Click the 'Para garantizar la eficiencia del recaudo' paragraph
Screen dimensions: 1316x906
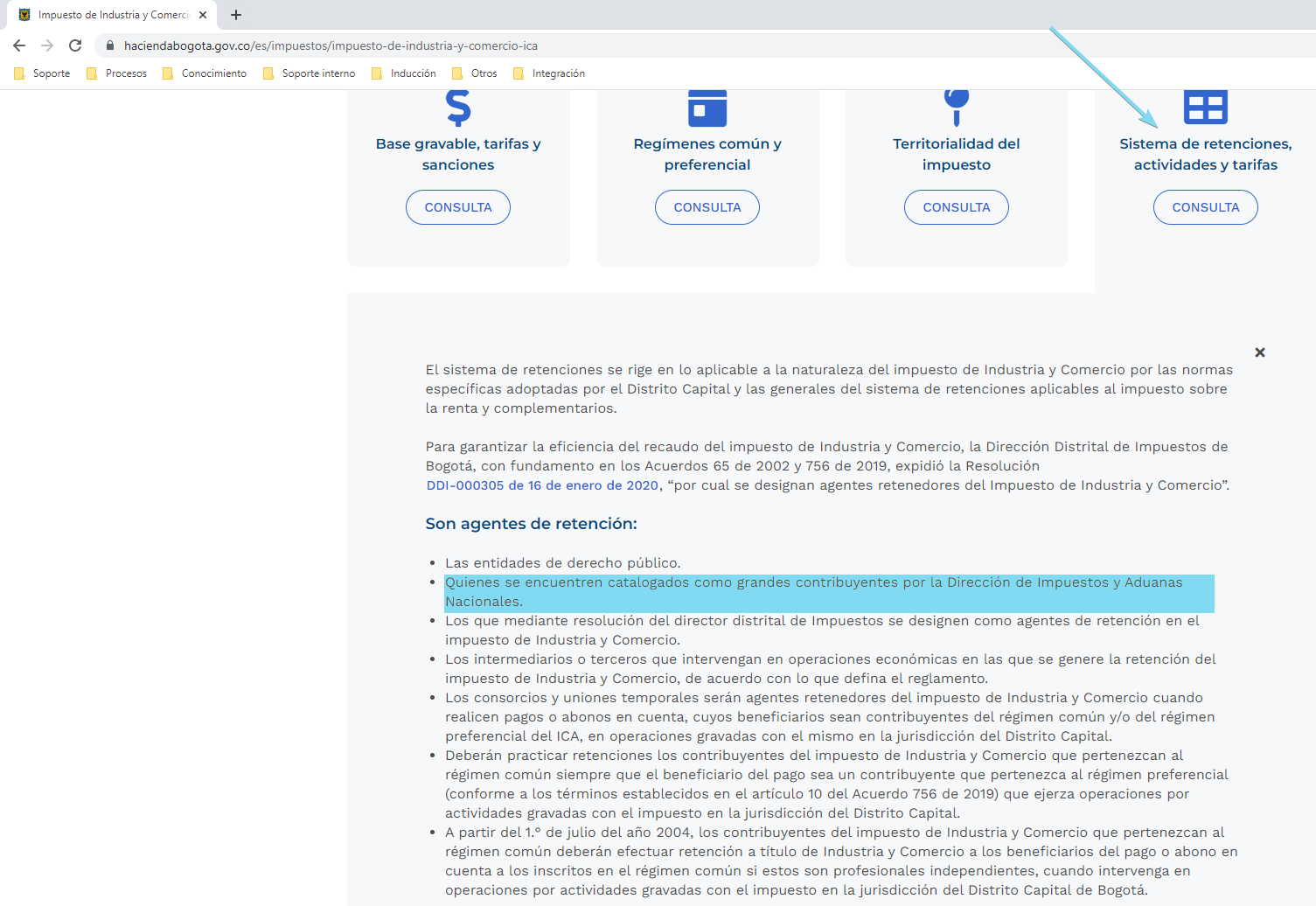(x=827, y=466)
